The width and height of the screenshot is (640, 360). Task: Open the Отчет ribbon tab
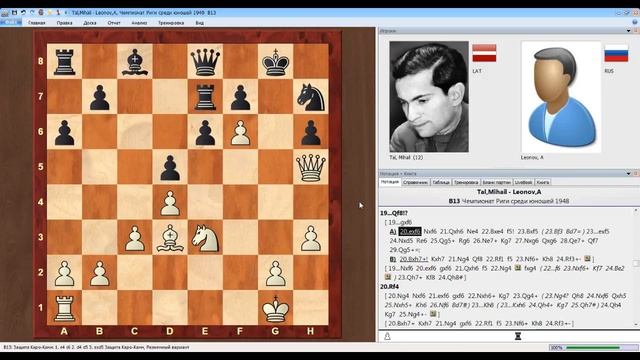[114, 23]
